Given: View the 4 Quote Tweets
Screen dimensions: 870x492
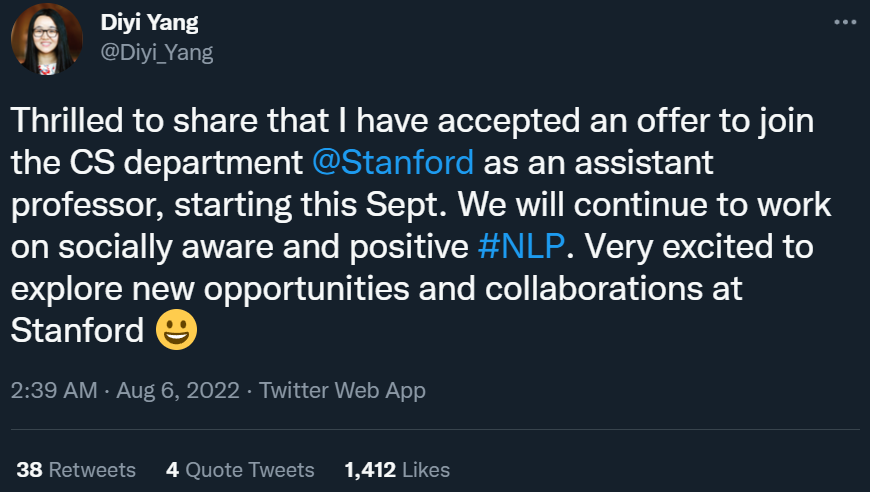Looking at the screenshot, I should point(240,469).
